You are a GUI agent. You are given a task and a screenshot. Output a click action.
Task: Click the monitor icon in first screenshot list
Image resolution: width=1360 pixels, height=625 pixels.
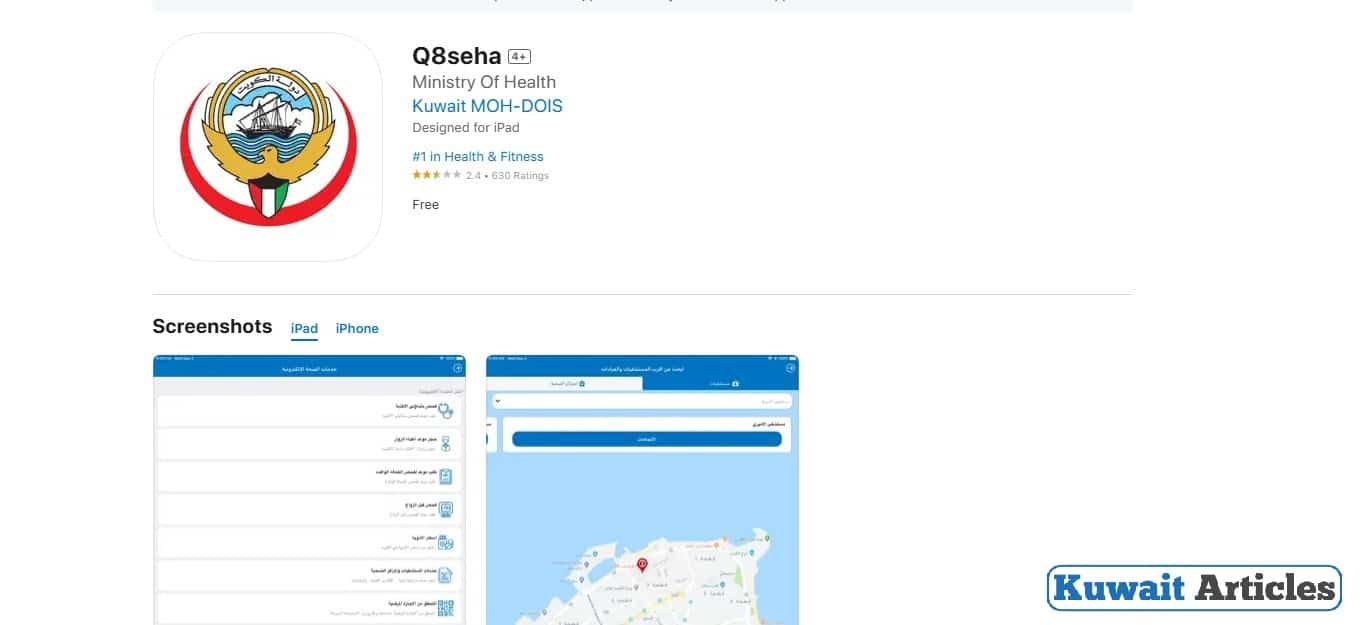click(446, 509)
